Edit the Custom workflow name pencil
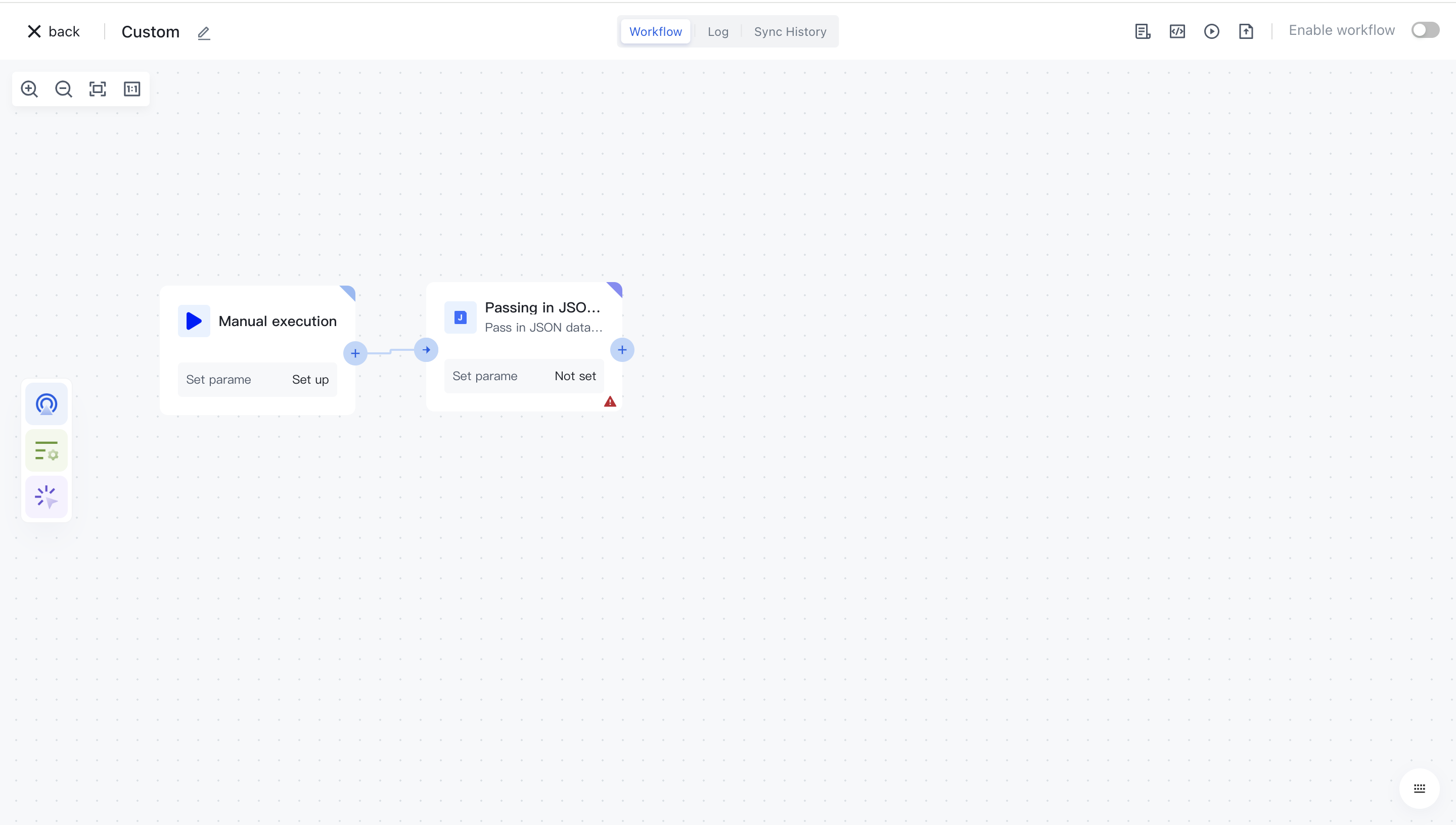The image size is (1456, 825). point(204,33)
